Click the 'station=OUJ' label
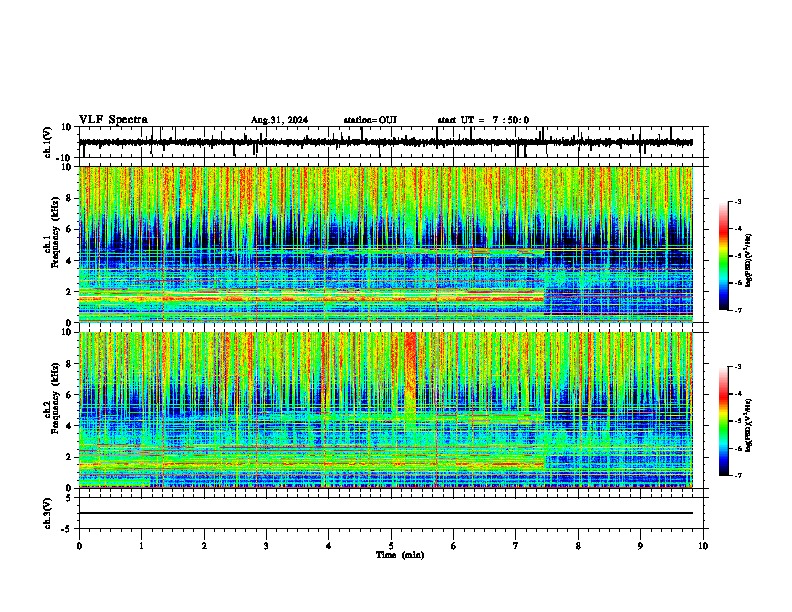The height and width of the screenshot is (612, 792). click(x=370, y=120)
